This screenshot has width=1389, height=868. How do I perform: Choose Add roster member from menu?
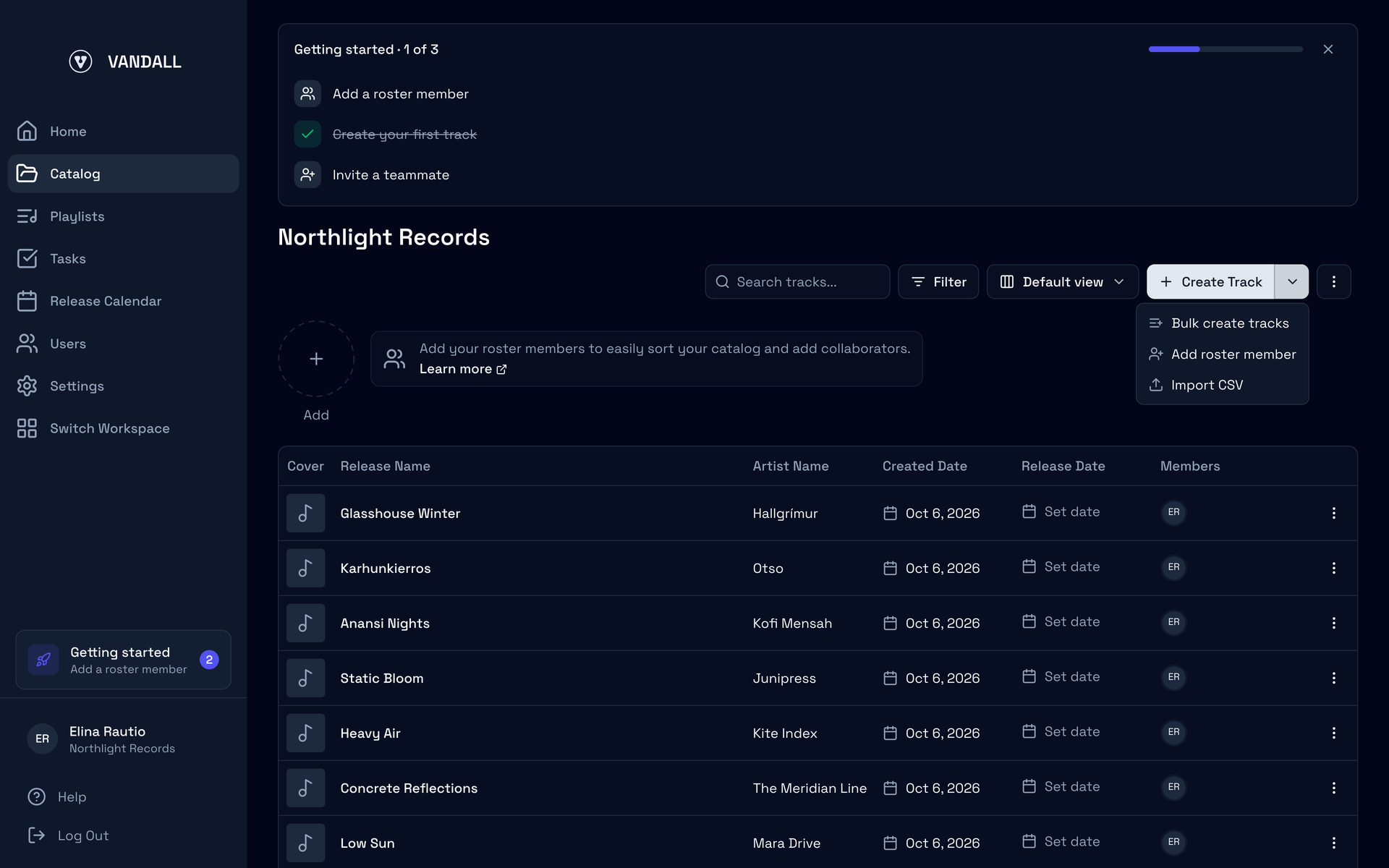(1222, 354)
